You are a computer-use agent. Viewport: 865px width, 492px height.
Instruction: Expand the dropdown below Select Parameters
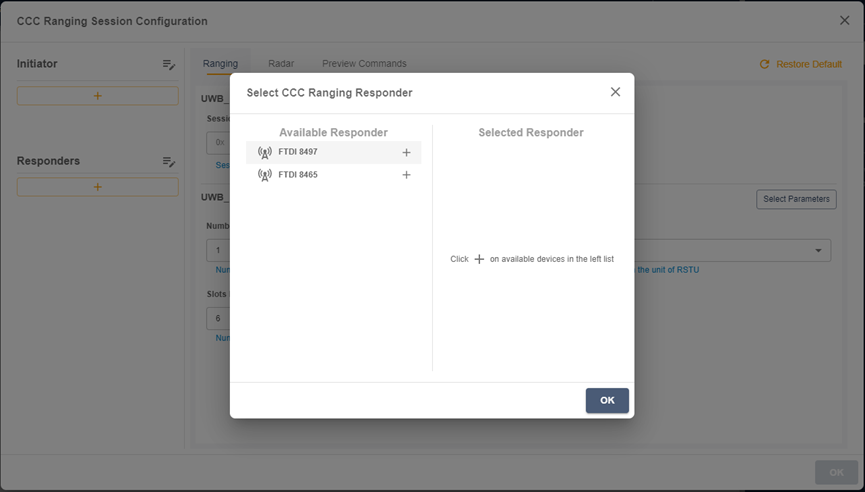818,251
